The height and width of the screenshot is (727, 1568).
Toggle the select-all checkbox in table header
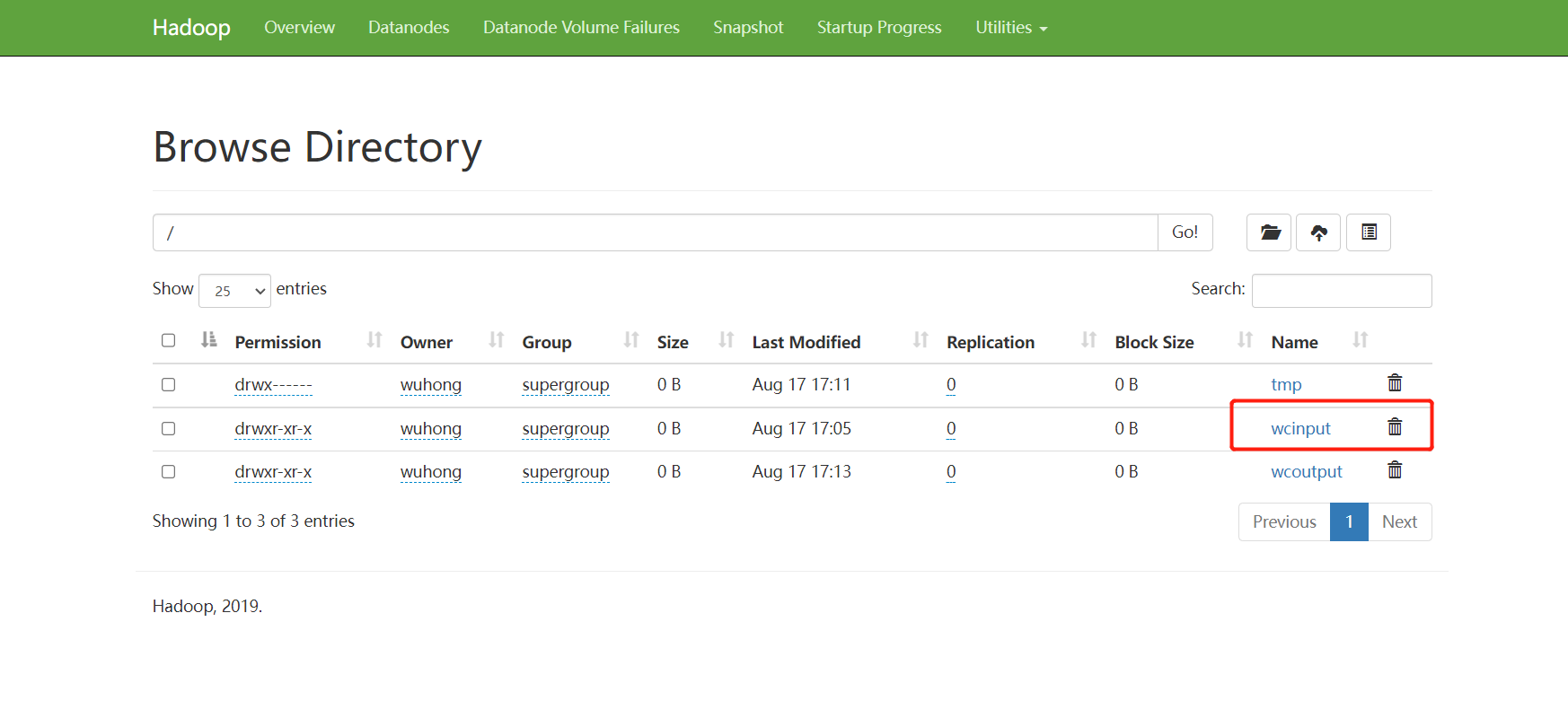point(168,340)
